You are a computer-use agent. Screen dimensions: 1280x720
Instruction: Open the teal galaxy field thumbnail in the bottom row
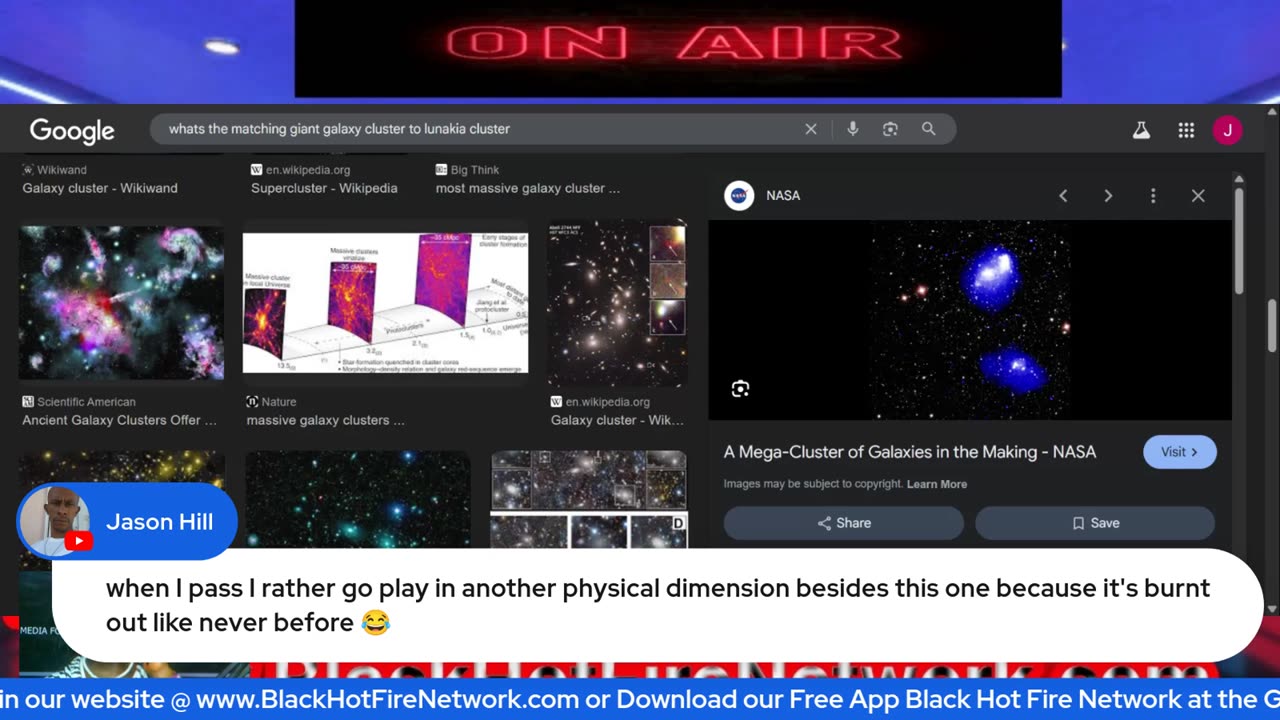(357, 498)
